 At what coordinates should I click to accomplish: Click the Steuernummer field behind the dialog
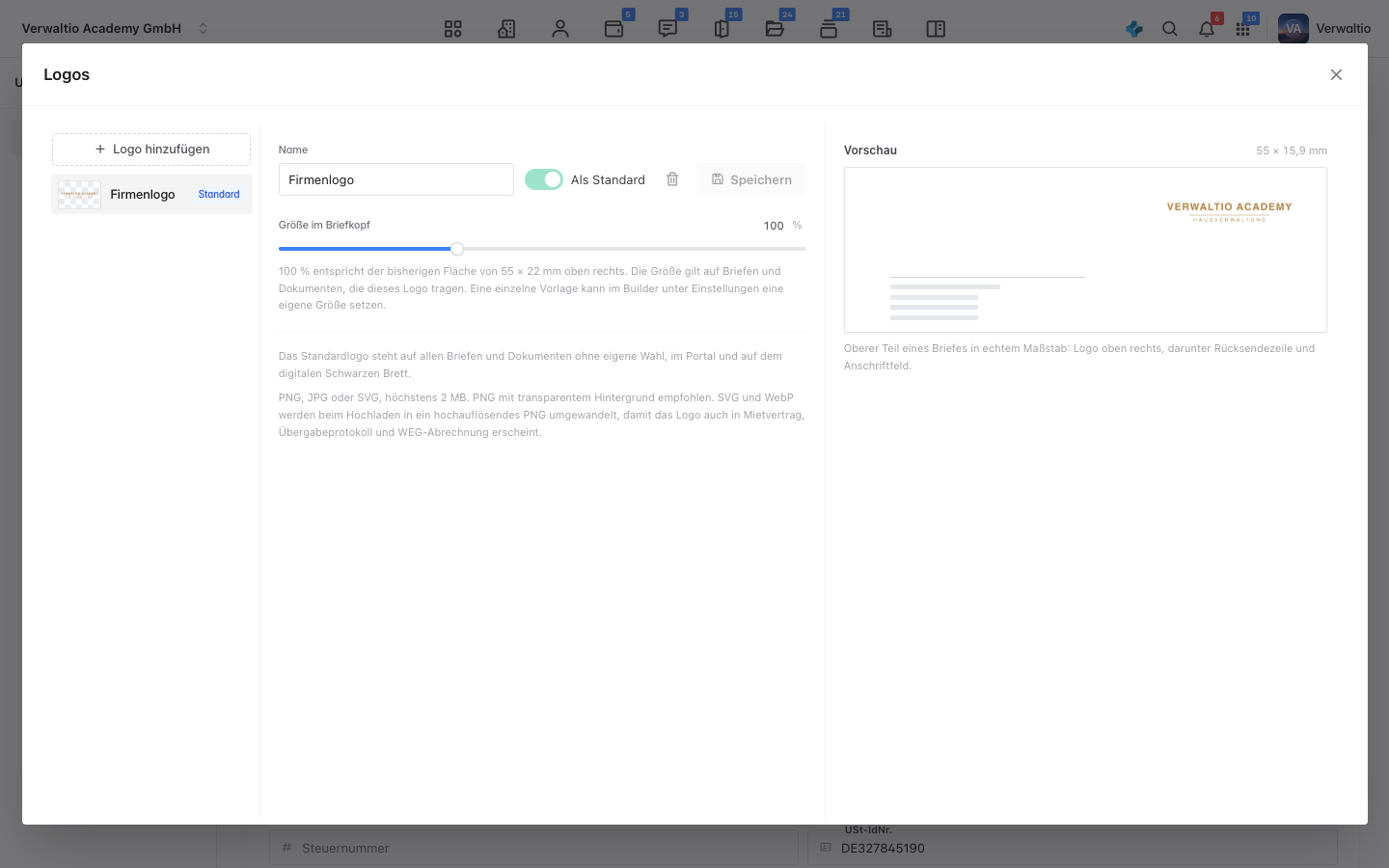point(533,848)
